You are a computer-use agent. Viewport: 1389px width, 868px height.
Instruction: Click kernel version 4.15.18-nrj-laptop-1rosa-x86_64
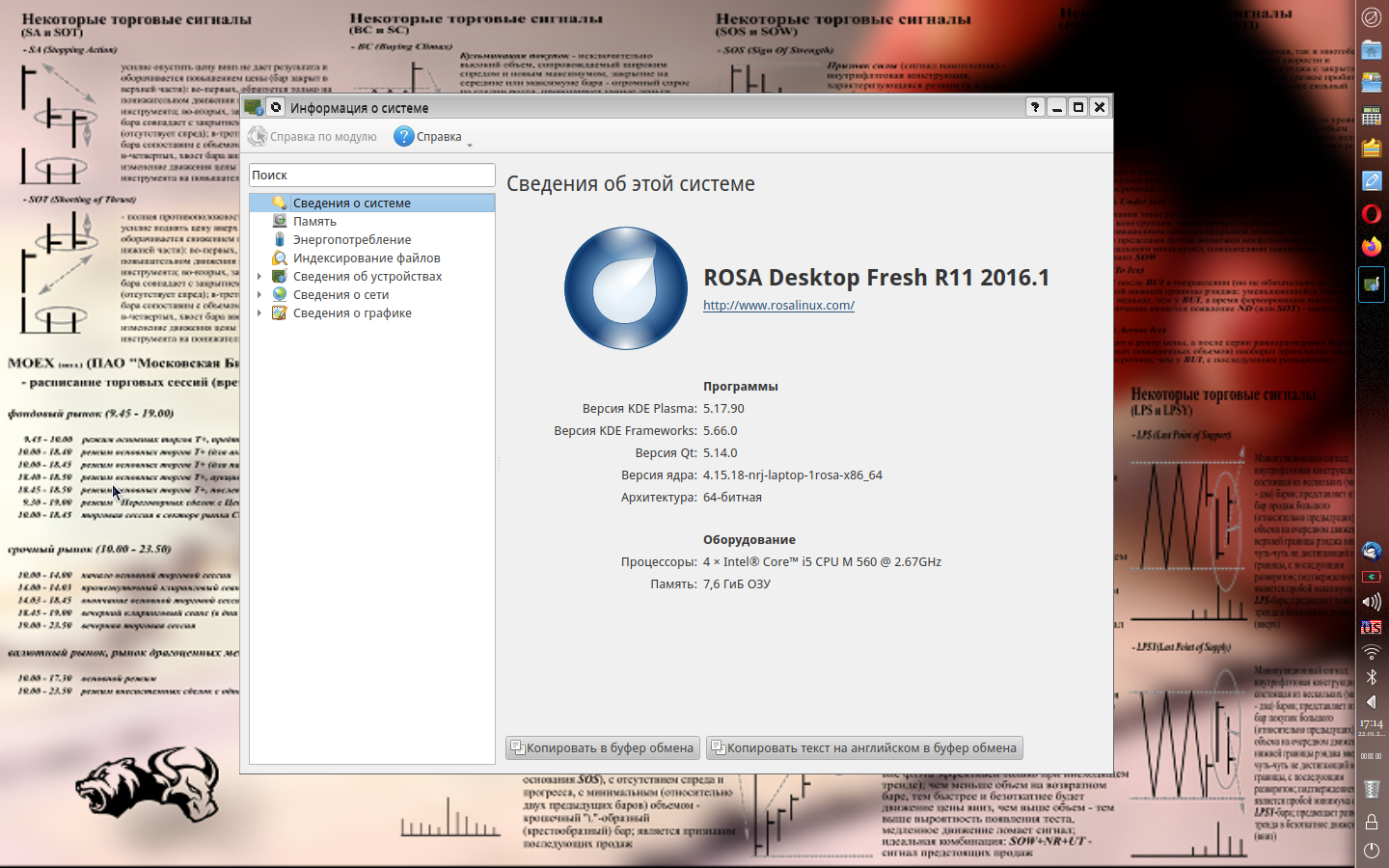point(793,475)
